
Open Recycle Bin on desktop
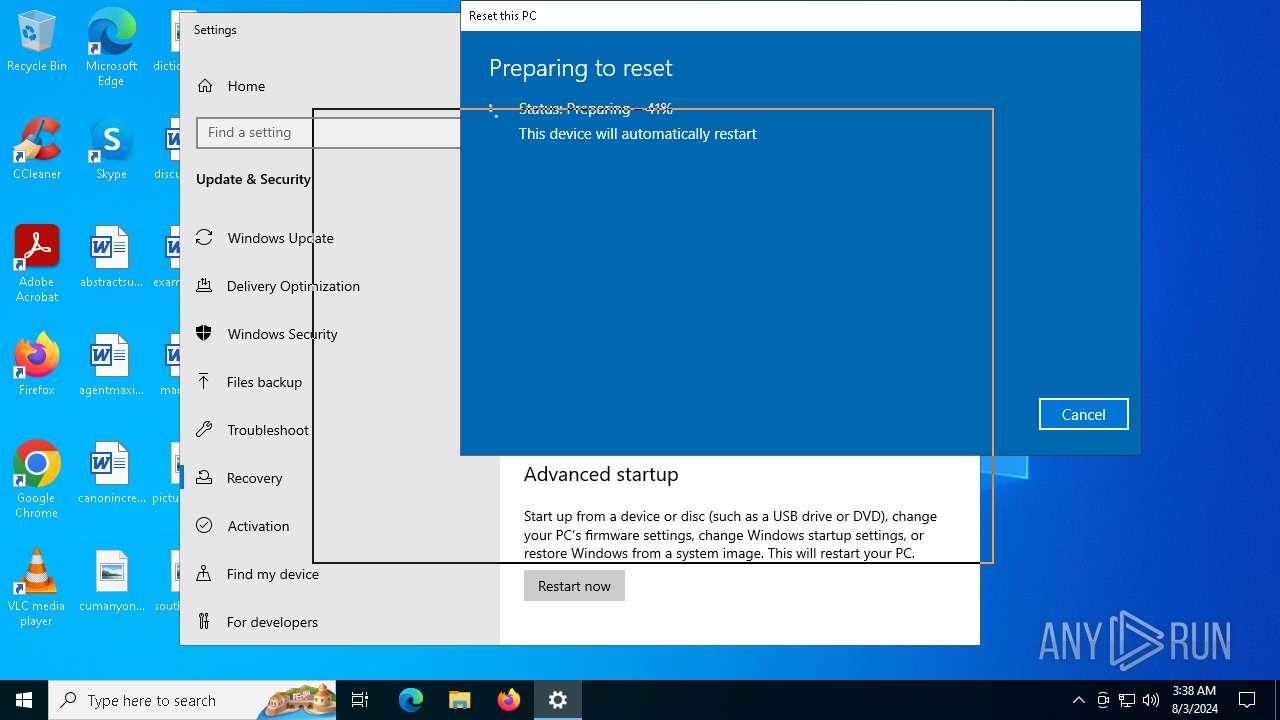37,42
